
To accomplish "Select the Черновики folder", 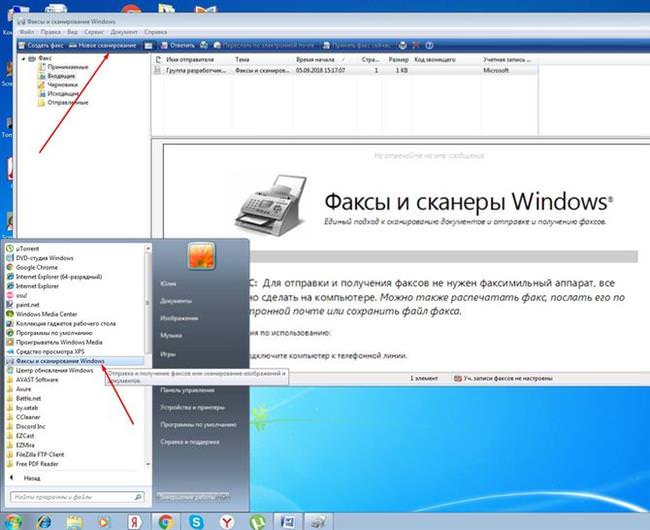I will [58, 85].
